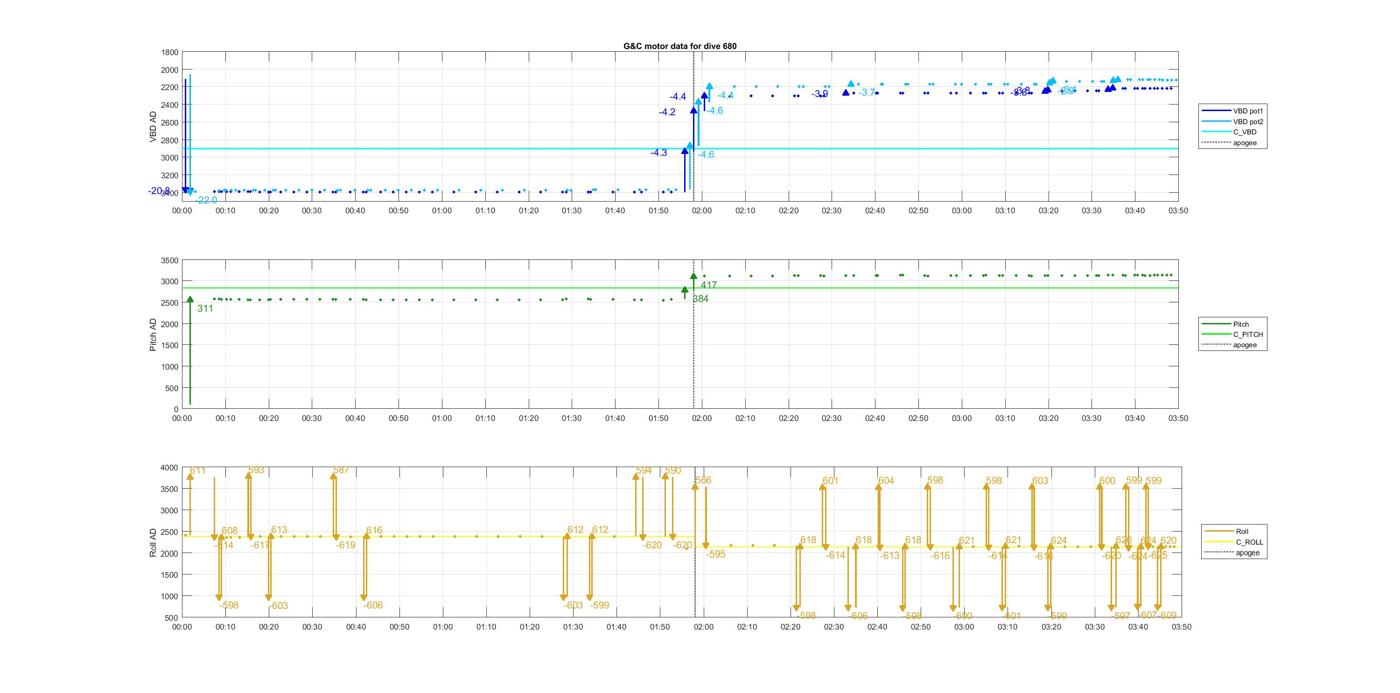Click the title 'G&C motor data for dive 680'
Screen dimensions: 1400x693
point(680,46)
